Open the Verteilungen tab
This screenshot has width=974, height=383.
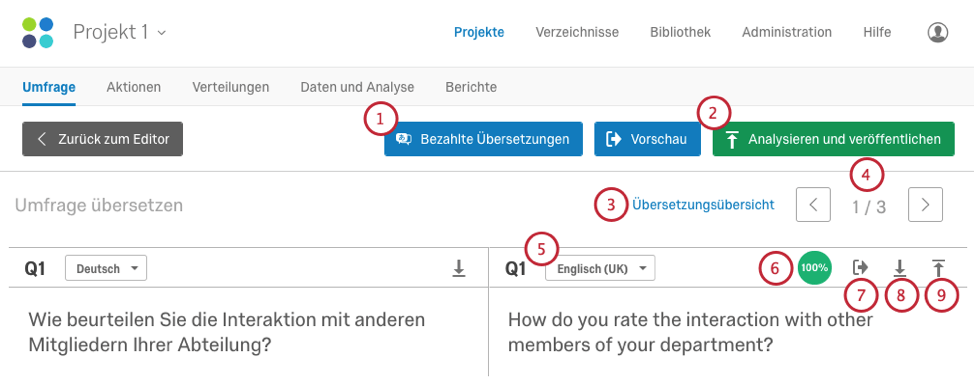[x=230, y=87]
